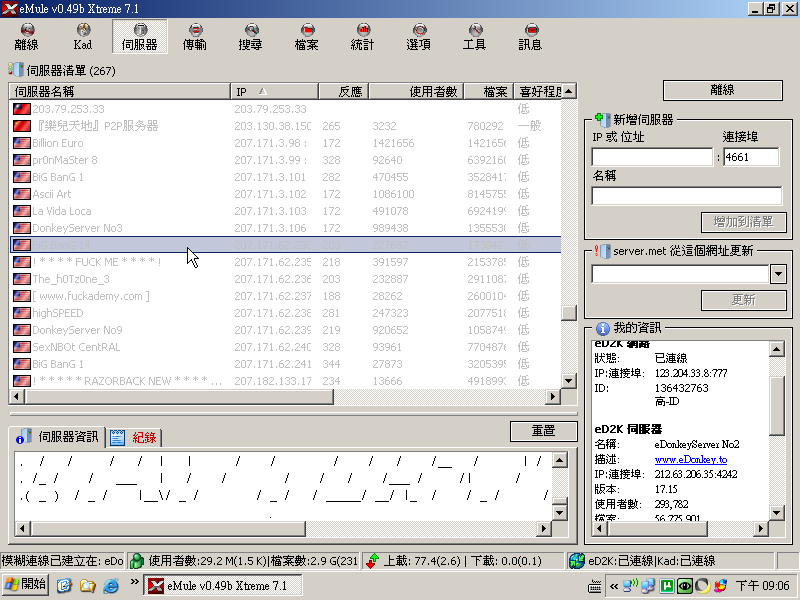Click the 離線 disconnect toolbar icon

tap(27, 37)
